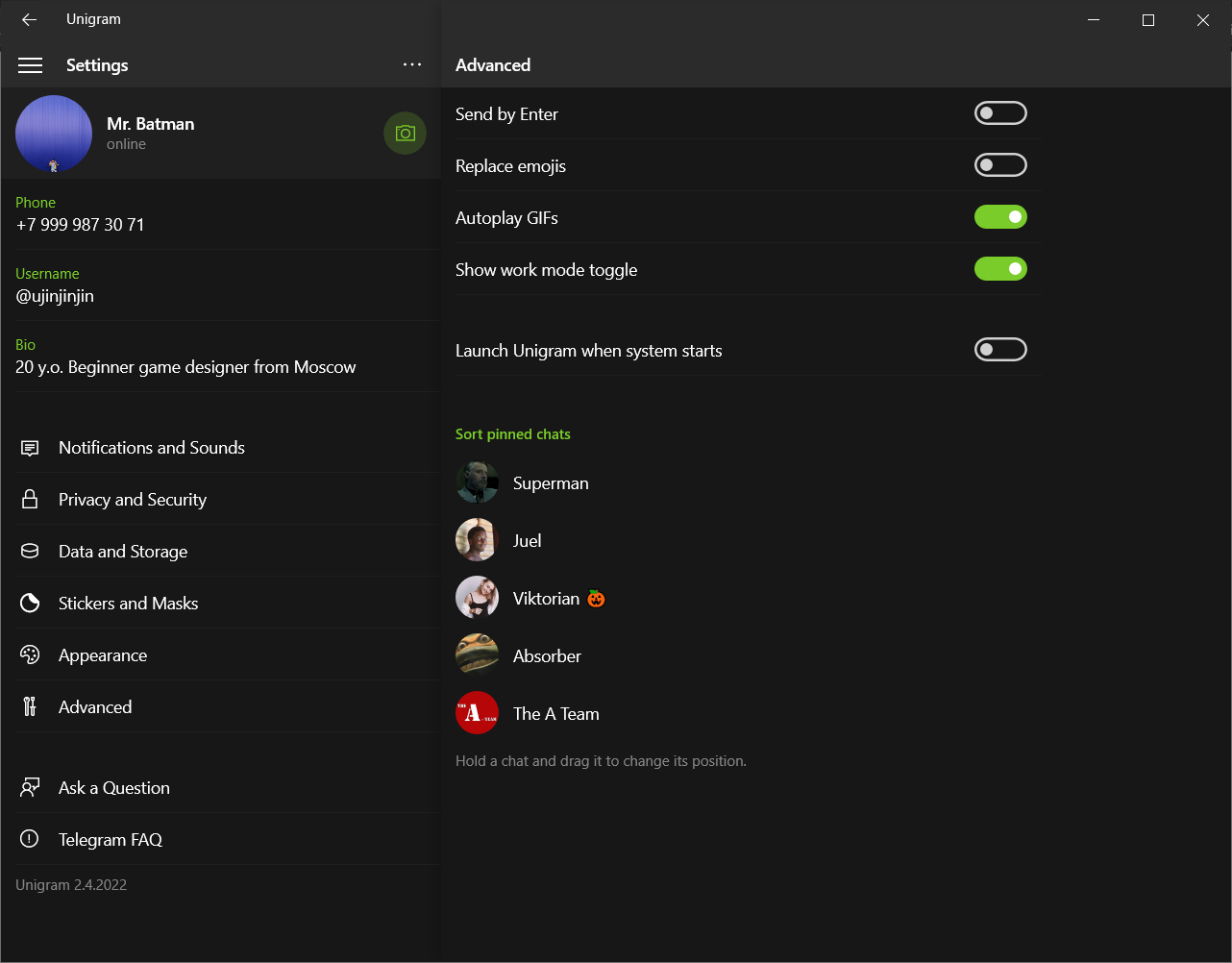Click the Bio text about game designer

(185, 367)
